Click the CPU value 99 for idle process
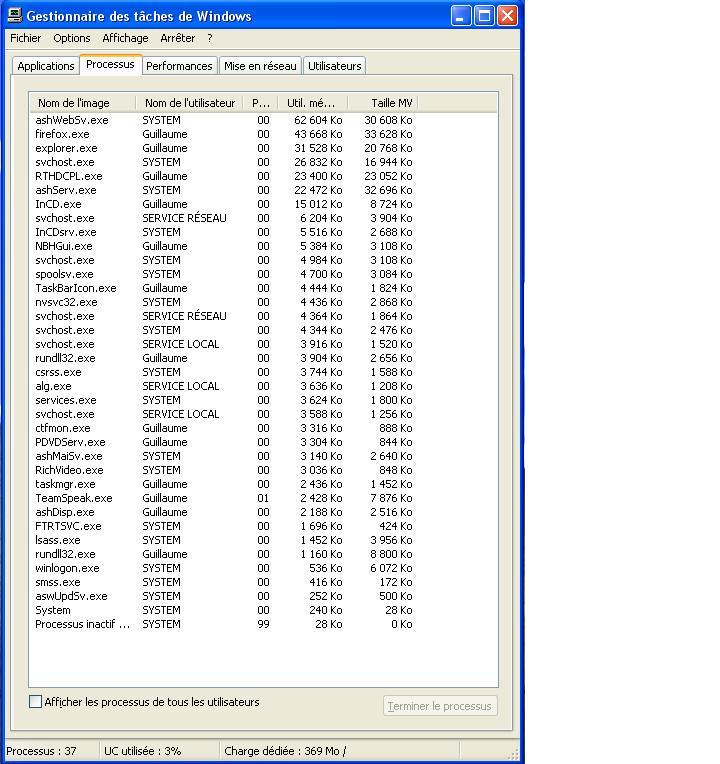 click(x=263, y=624)
